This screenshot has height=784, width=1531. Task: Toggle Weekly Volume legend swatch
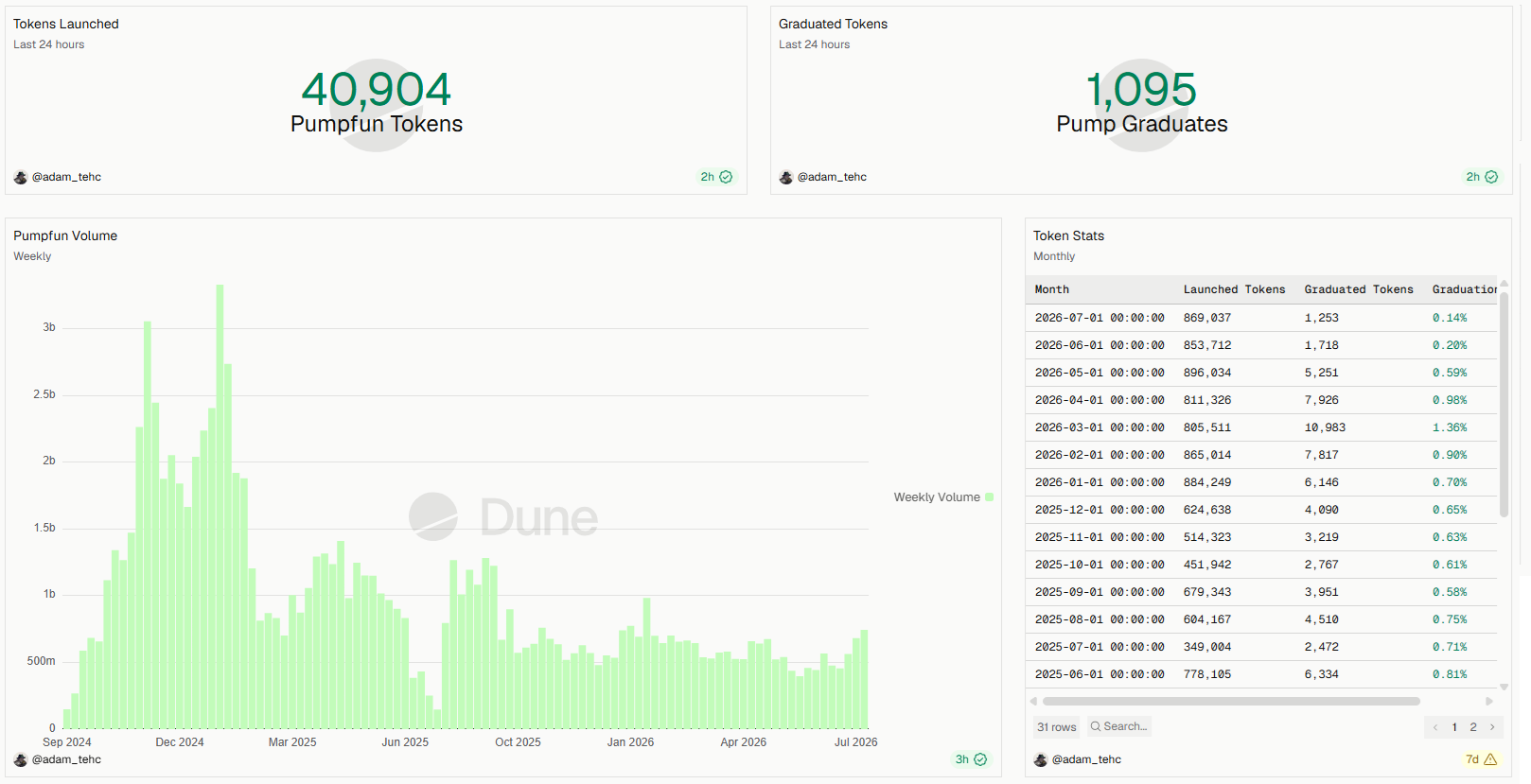click(989, 497)
